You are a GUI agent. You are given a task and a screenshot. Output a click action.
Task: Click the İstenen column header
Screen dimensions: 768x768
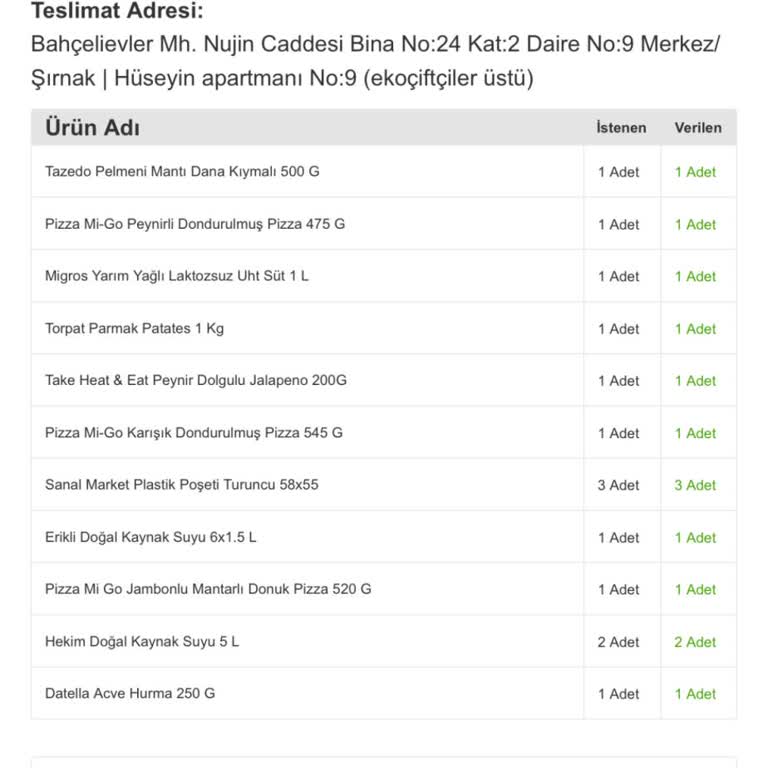pos(621,128)
